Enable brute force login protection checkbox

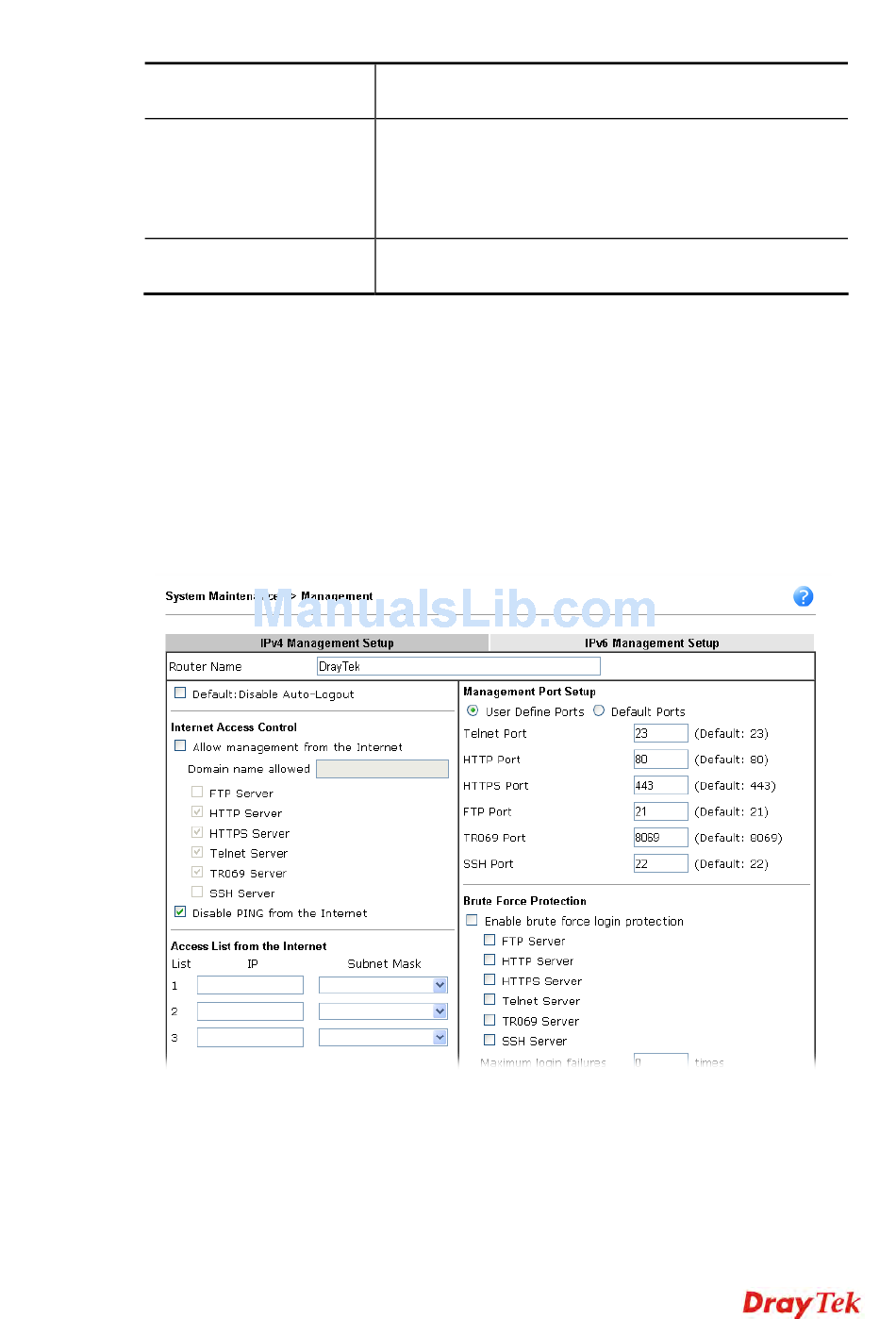(x=472, y=920)
